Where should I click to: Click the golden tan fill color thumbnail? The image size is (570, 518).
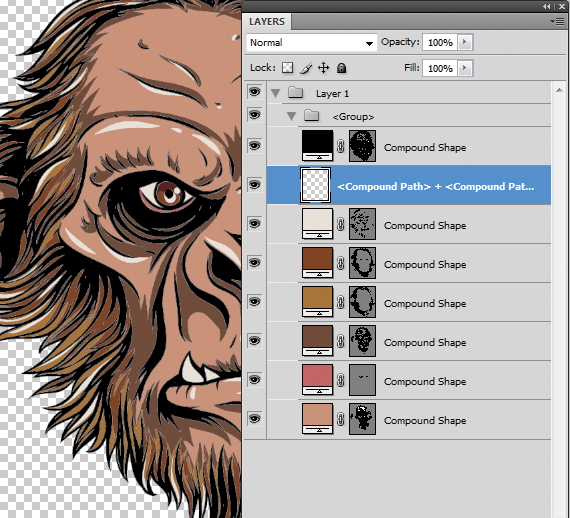(317, 302)
